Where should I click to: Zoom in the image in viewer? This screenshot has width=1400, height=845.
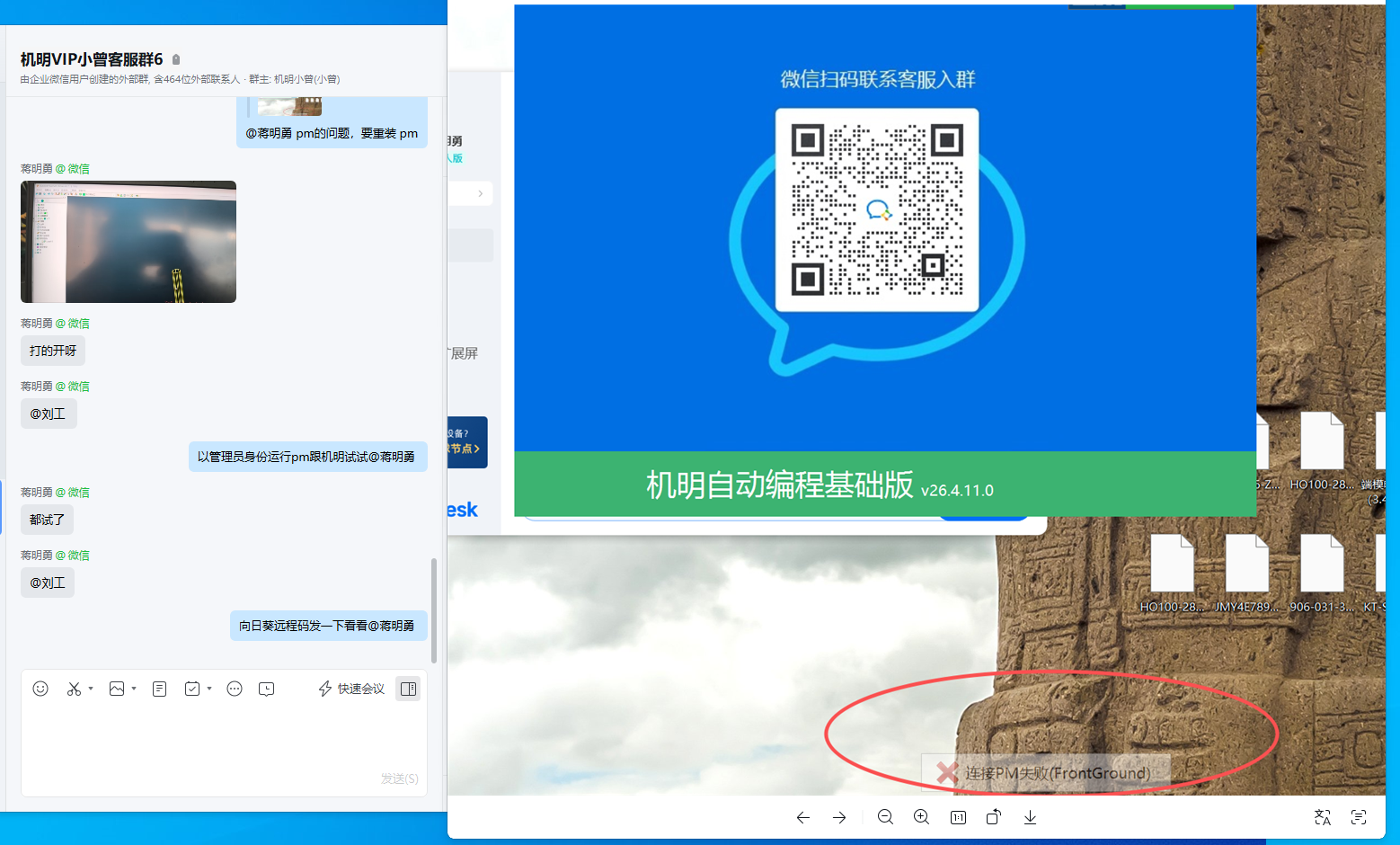(921, 817)
